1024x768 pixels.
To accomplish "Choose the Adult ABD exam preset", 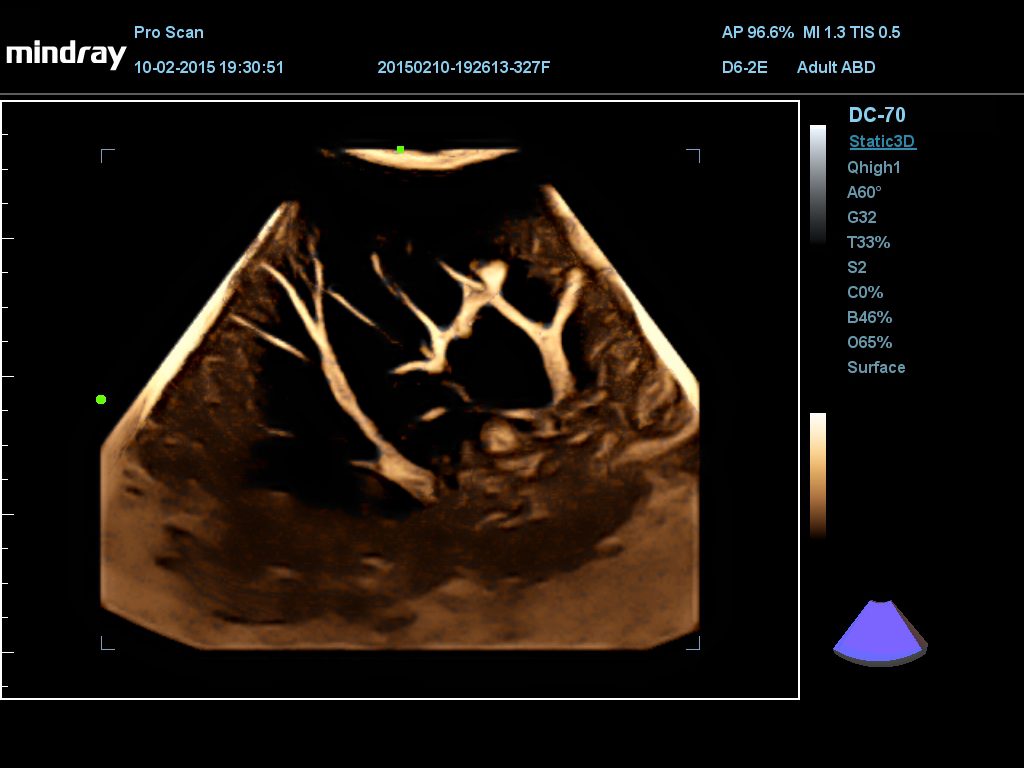I will pyautogui.click(x=836, y=67).
